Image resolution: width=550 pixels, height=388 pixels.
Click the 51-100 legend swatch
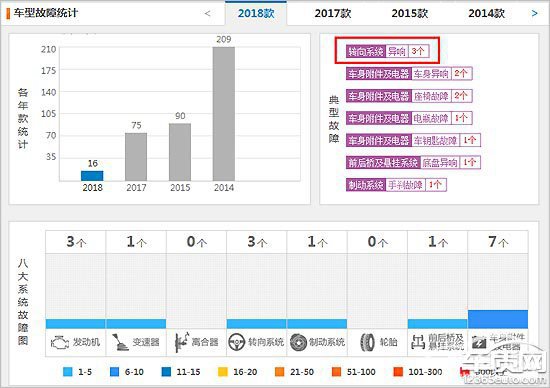[336, 372]
